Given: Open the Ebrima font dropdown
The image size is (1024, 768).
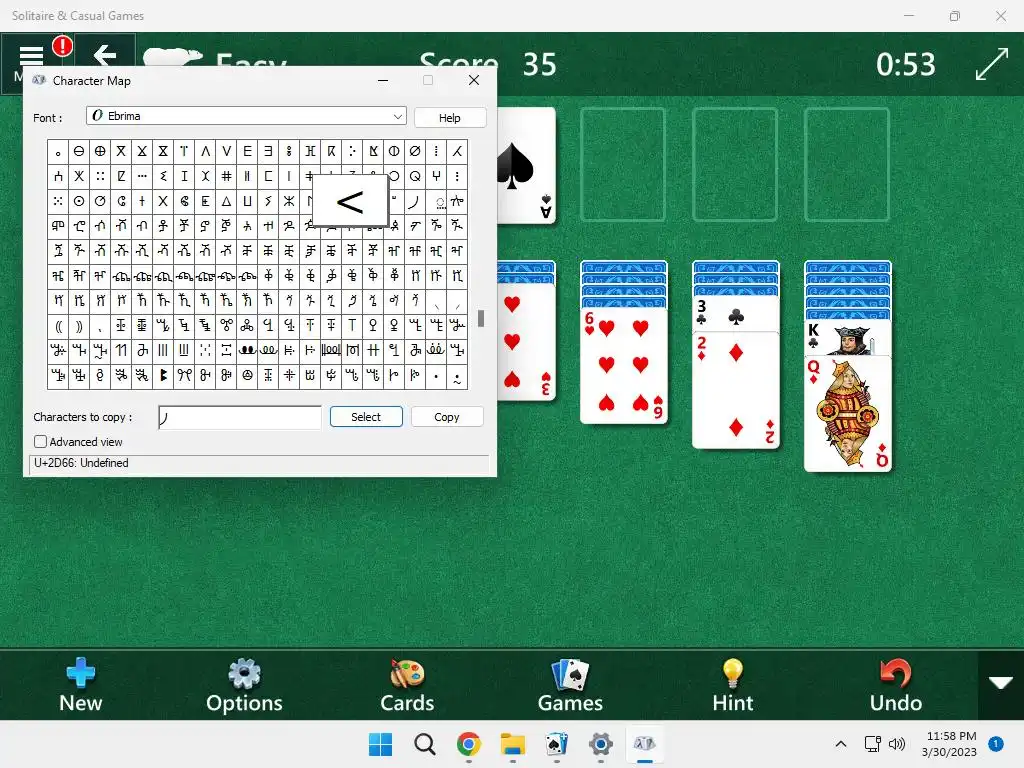Looking at the screenshot, I should [x=246, y=116].
